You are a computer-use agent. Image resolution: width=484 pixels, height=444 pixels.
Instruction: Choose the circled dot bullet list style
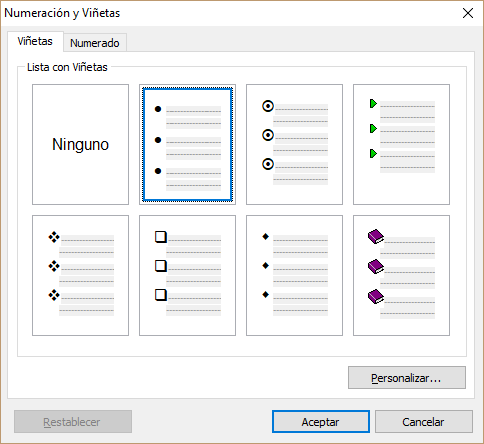click(x=294, y=144)
